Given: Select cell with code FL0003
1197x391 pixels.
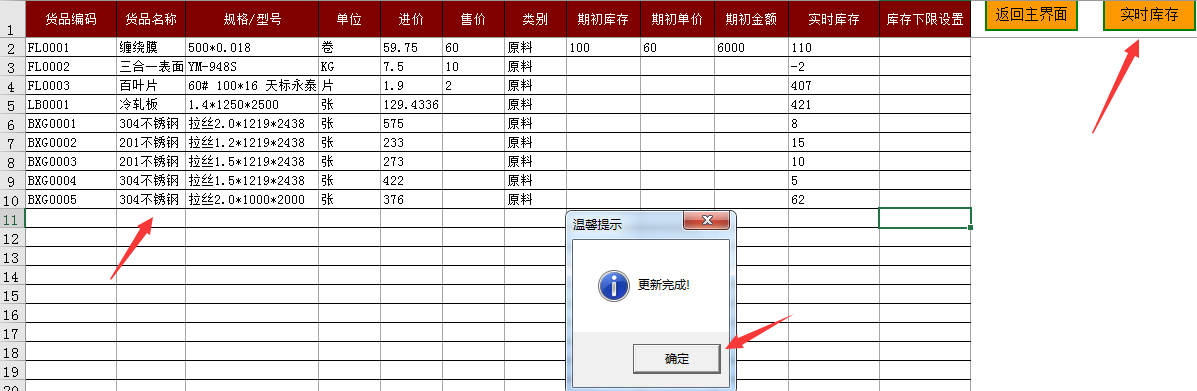Looking at the screenshot, I should click(x=71, y=86).
